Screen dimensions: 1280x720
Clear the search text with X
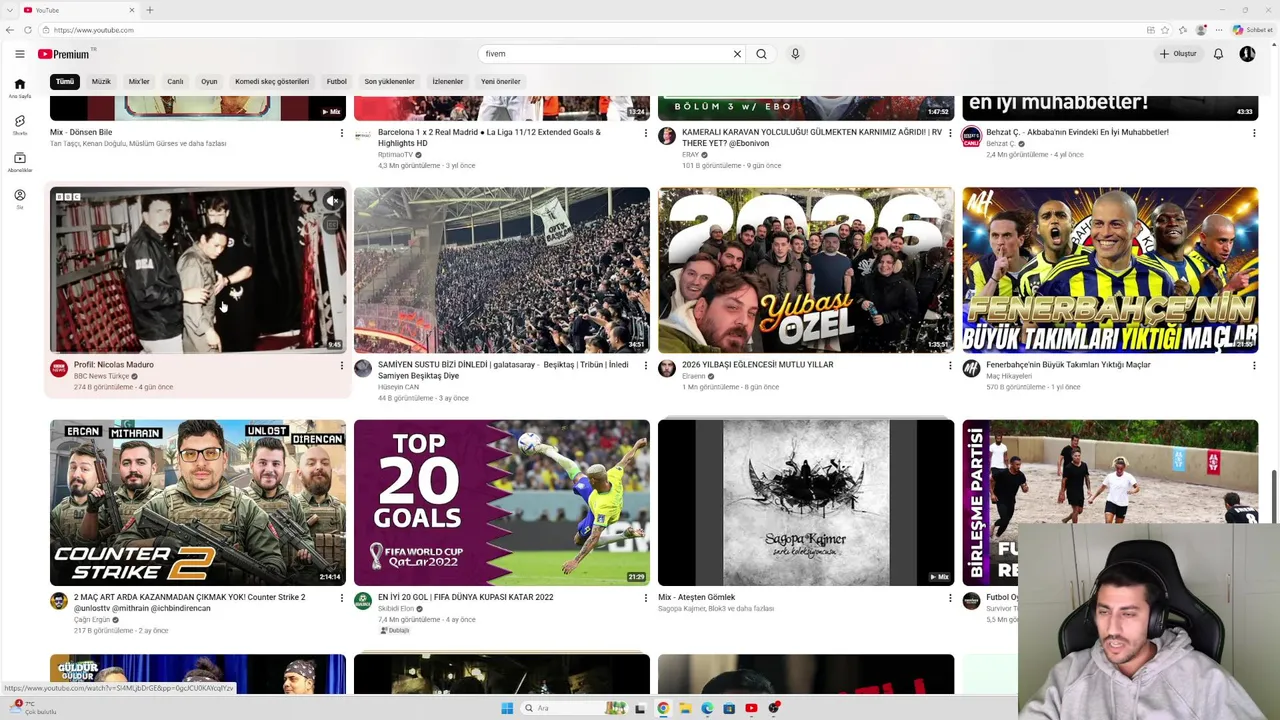(x=737, y=54)
